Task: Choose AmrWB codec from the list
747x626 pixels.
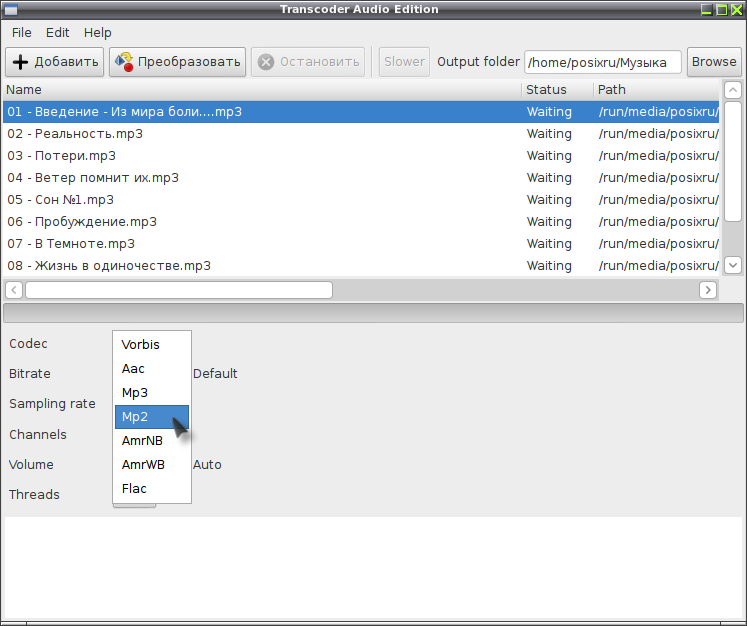Action: (x=152, y=464)
